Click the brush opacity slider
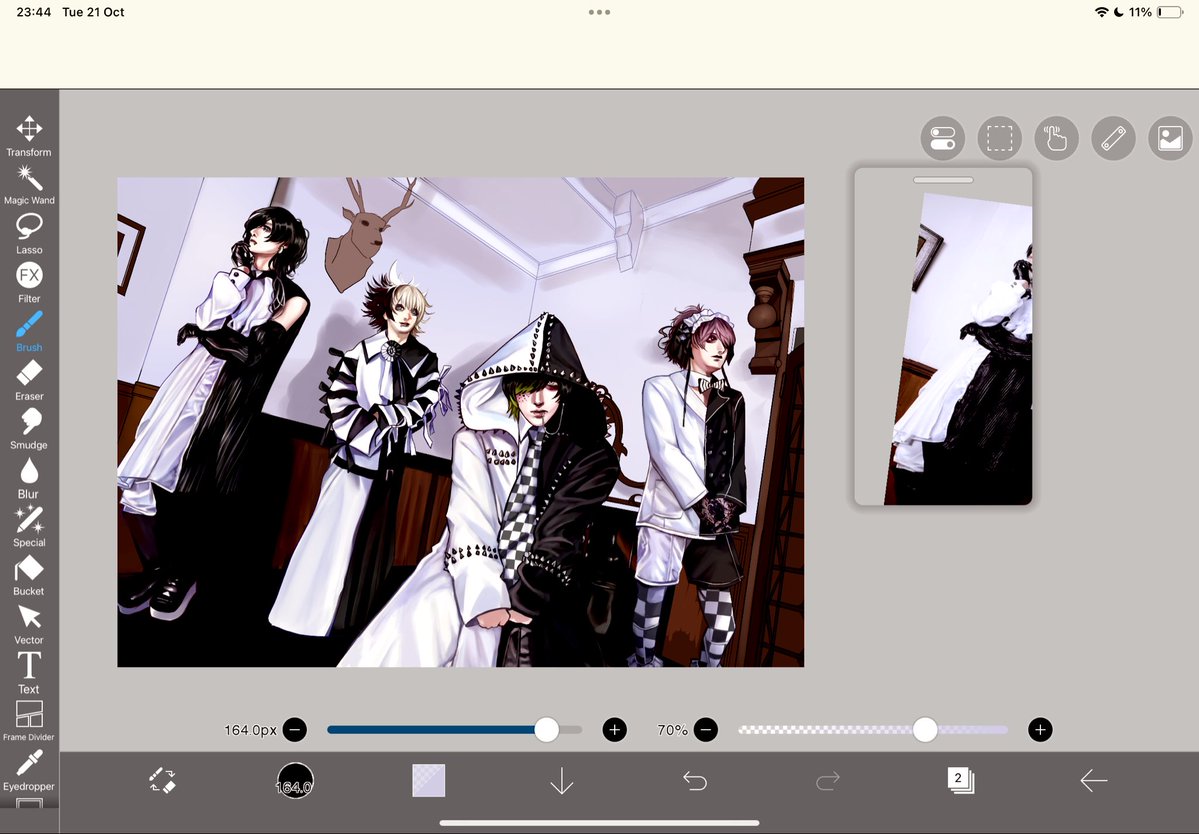Screen dimensions: 1199x834 coord(872,730)
